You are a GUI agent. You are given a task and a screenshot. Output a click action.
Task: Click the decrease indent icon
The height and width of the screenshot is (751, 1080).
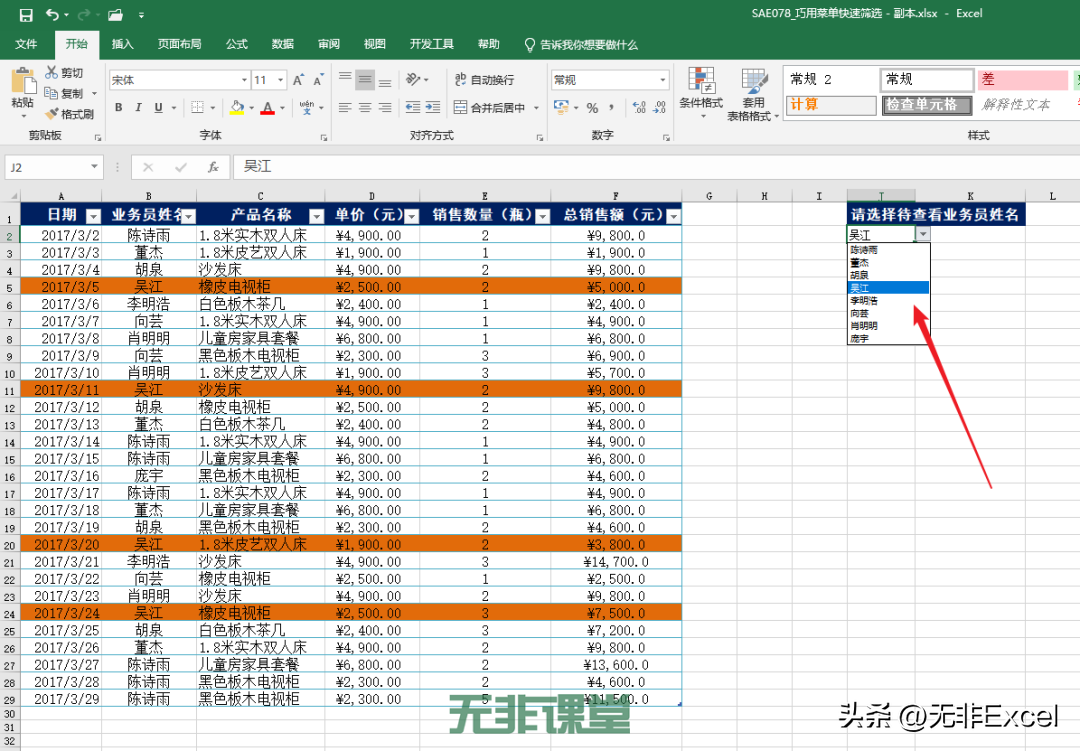(413, 107)
